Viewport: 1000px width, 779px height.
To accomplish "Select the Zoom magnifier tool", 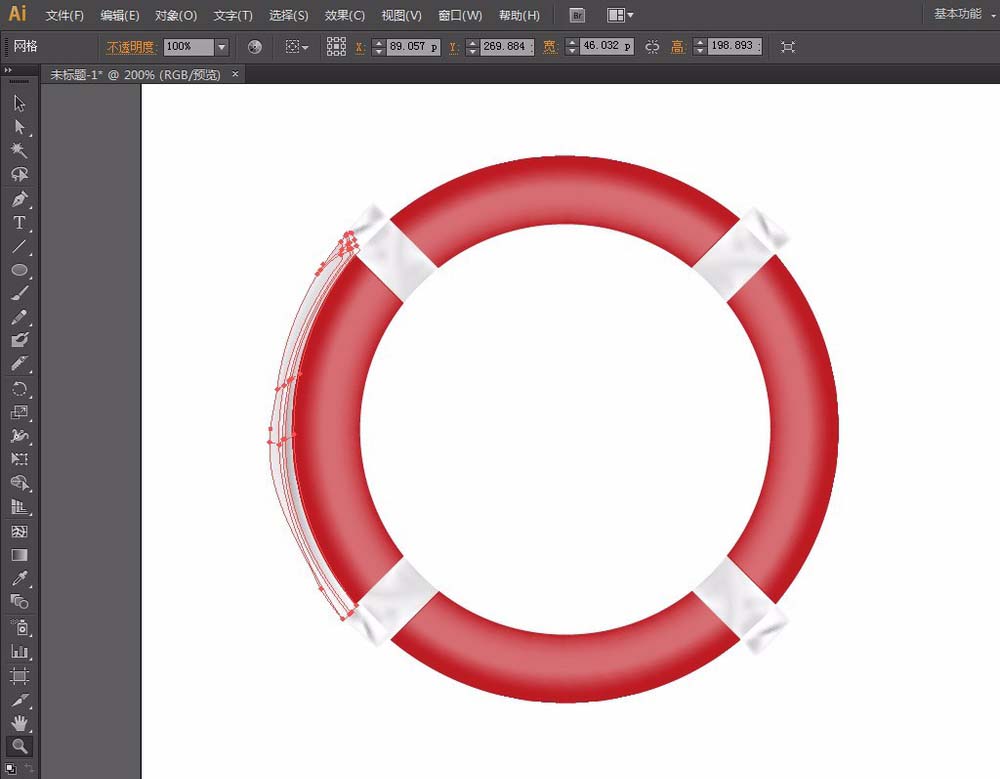I will (19, 746).
